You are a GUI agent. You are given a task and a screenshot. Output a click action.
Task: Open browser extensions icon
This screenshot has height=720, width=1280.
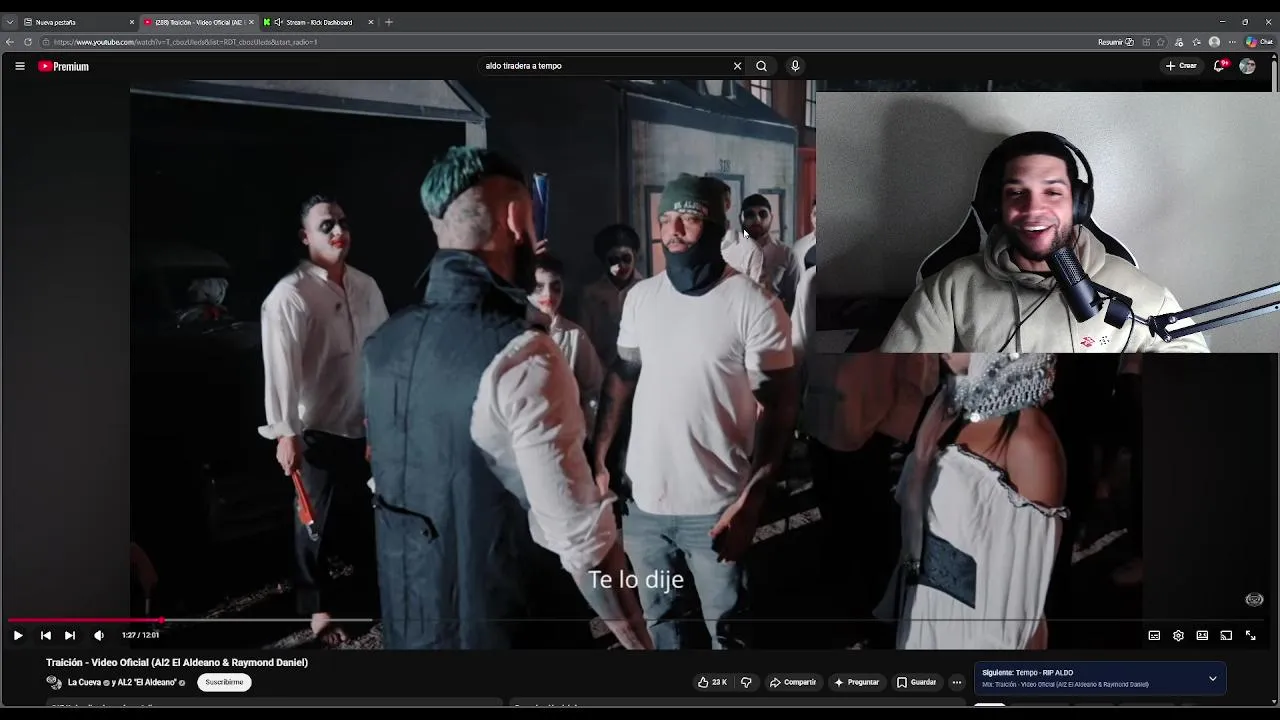click(x=1180, y=42)
